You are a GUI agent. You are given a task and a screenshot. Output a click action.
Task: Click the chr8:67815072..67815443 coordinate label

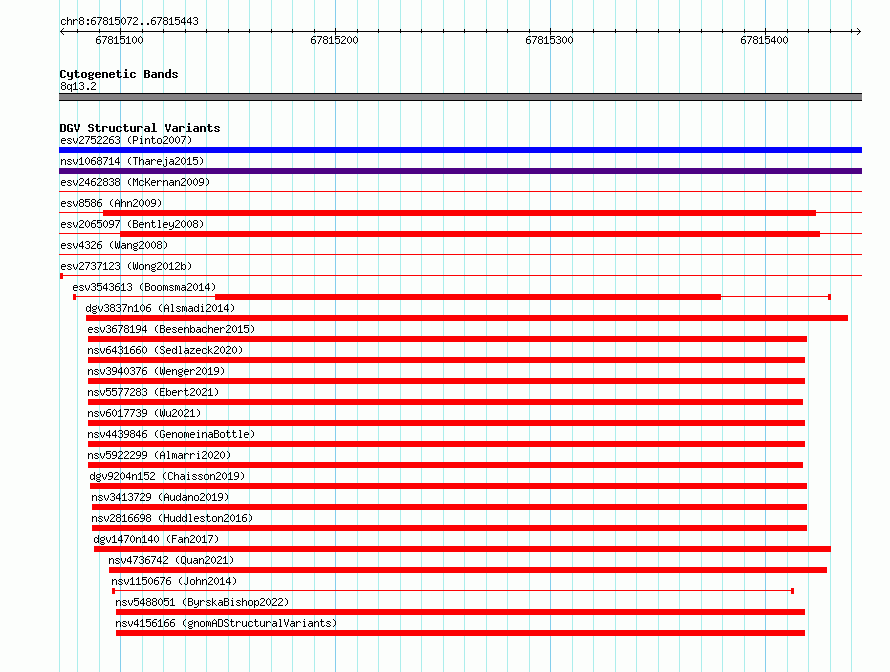129,22
